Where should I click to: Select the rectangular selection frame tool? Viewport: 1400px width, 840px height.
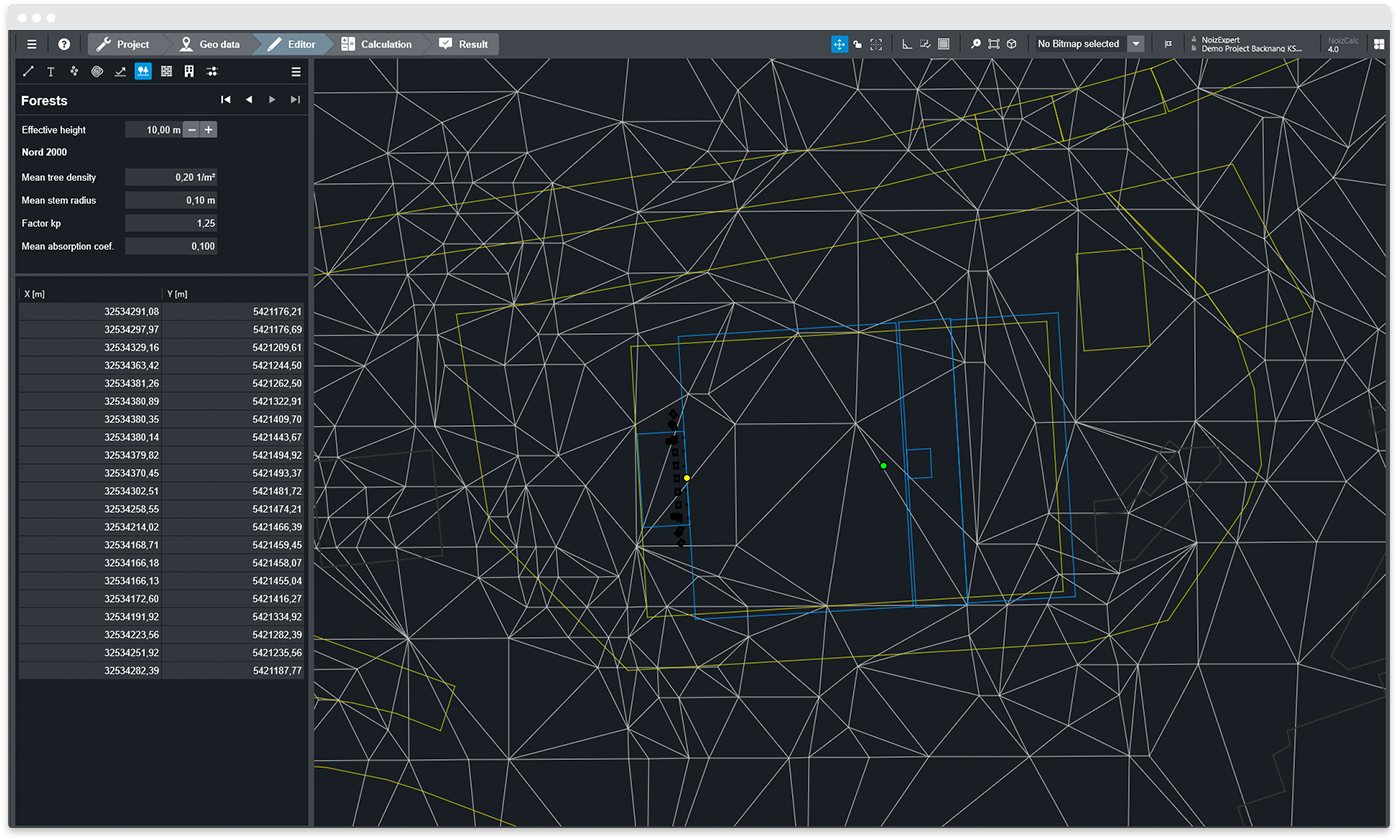tap(876, 44)
